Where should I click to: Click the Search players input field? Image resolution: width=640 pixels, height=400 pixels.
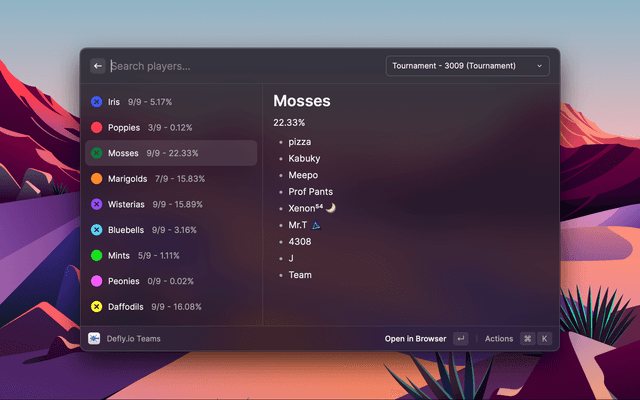click(x=240, y=66)
